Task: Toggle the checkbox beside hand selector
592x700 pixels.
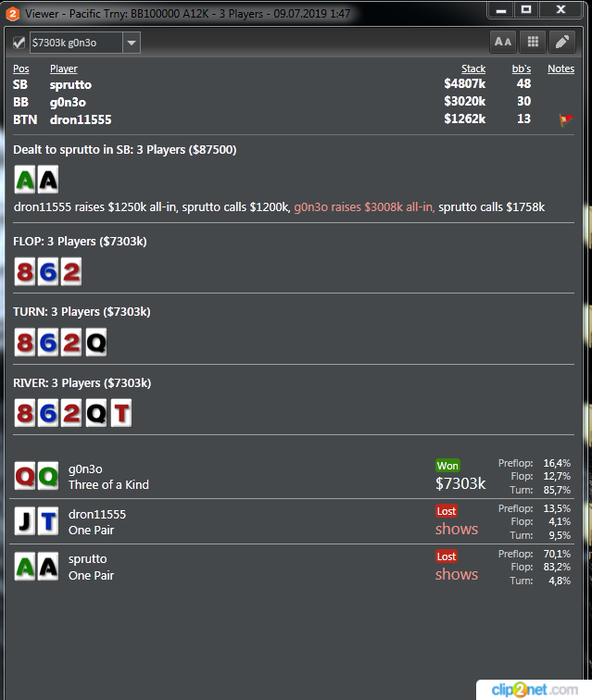Action: pos(19,42)
